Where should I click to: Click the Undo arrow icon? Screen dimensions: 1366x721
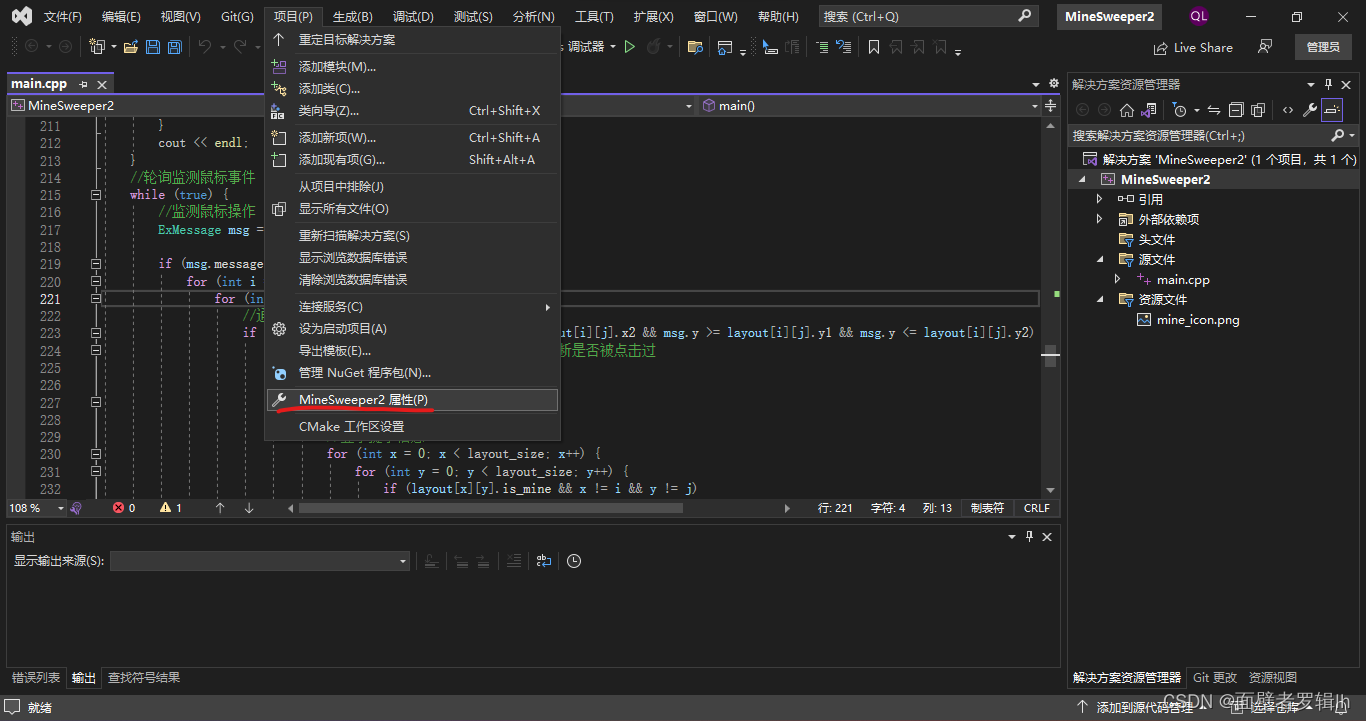tap(205, 47)
